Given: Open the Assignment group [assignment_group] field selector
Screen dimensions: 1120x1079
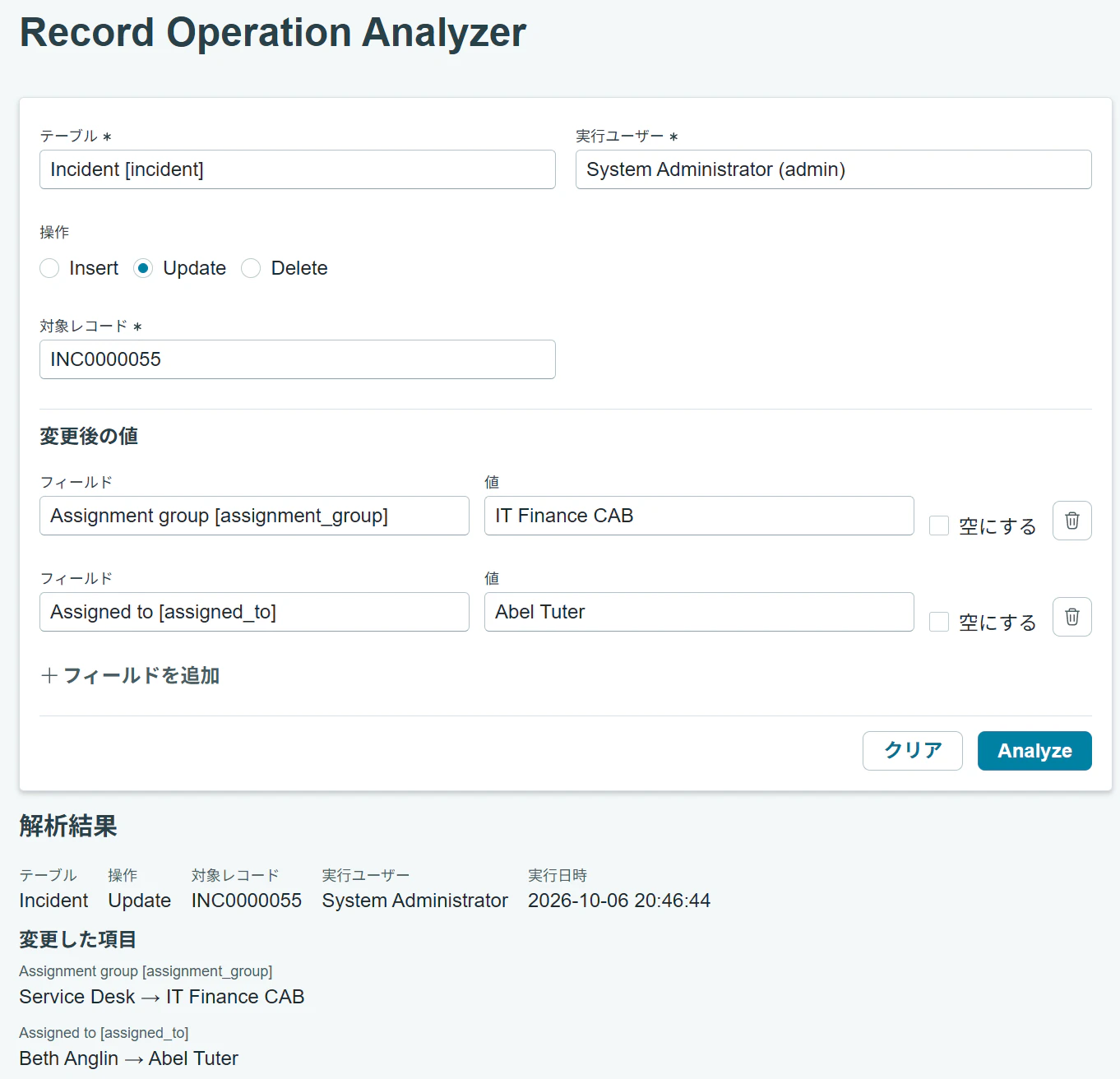Looking at the screenshot, I should [254, 516].
